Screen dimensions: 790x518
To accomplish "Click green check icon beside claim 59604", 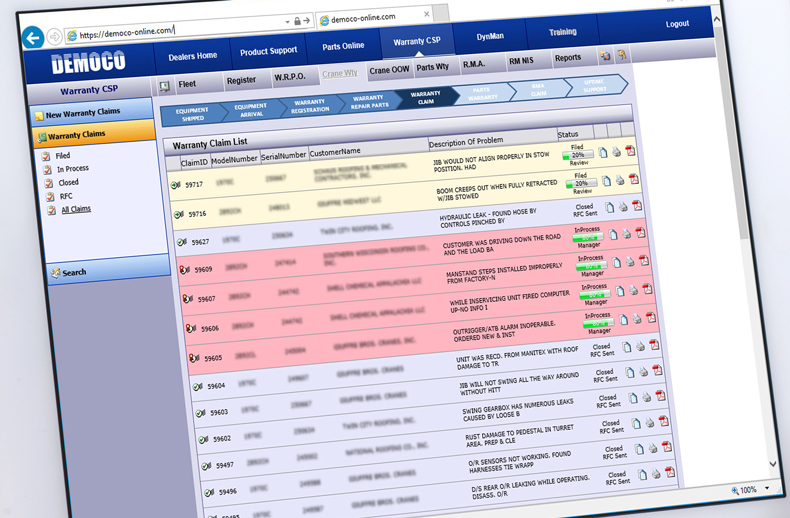I will pos(194,385).
